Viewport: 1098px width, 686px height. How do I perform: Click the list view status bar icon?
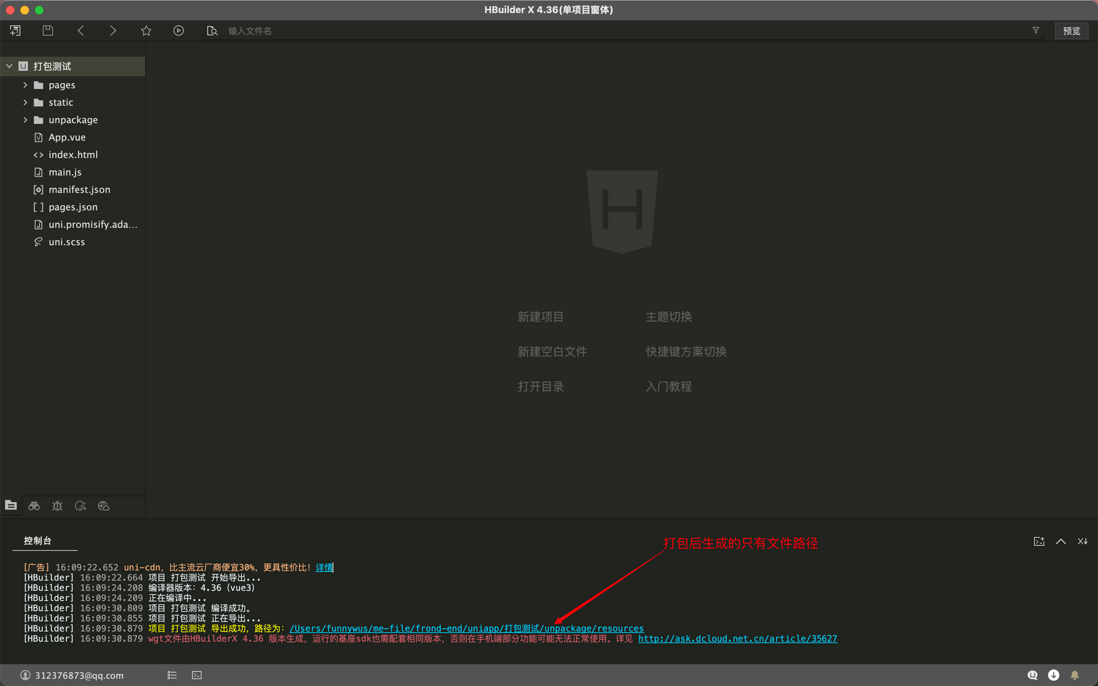click(172, 676)
